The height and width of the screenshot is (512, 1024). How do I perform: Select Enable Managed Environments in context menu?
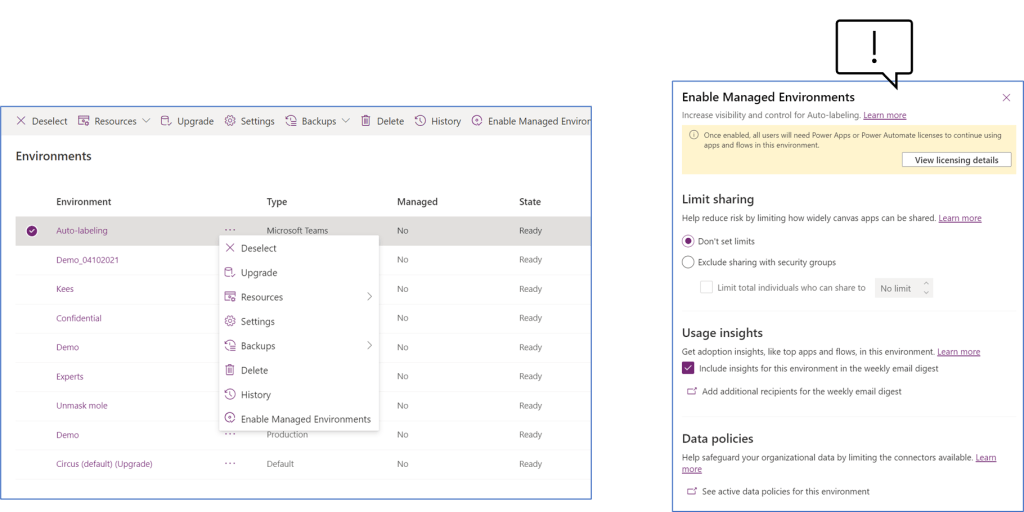point(305,419)
